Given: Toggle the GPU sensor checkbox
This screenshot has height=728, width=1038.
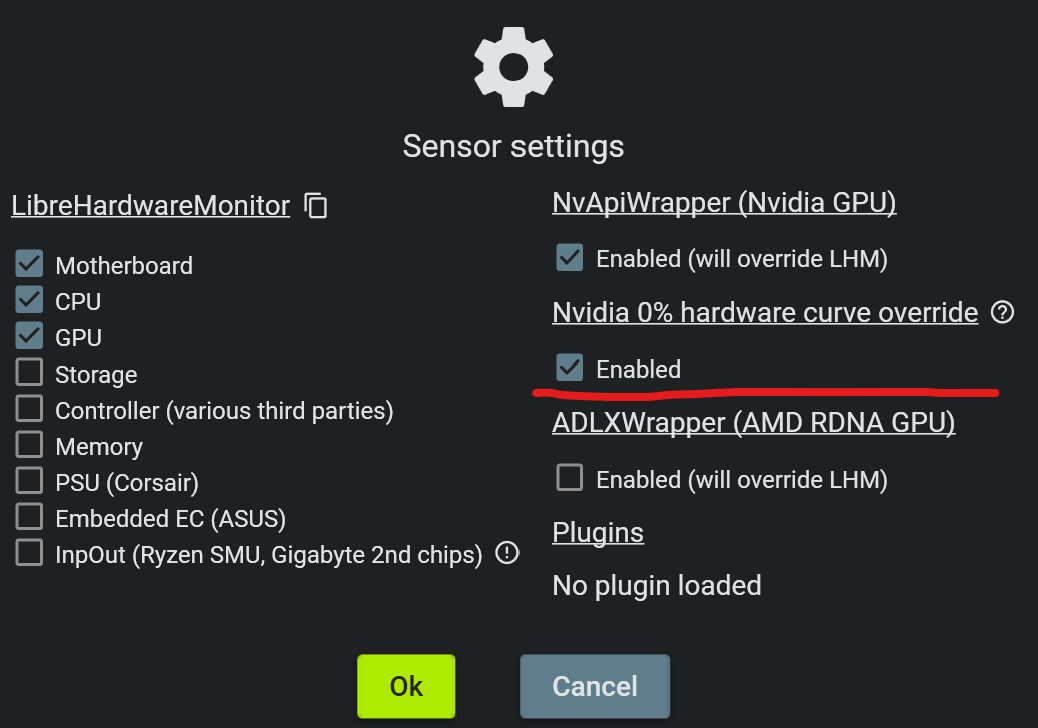Looking at the screenshot, I should [x=29, y=336].
